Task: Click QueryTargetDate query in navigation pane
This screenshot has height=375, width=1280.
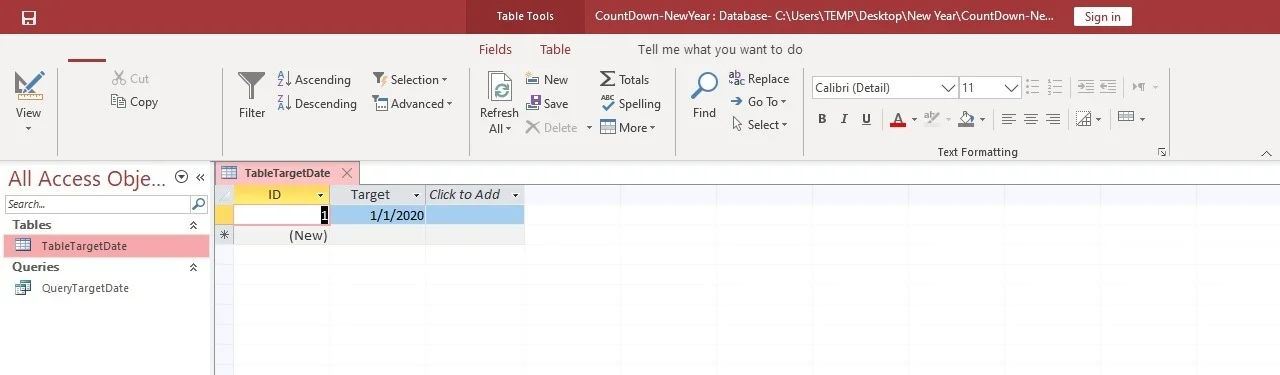Action: tap(85, 288)
